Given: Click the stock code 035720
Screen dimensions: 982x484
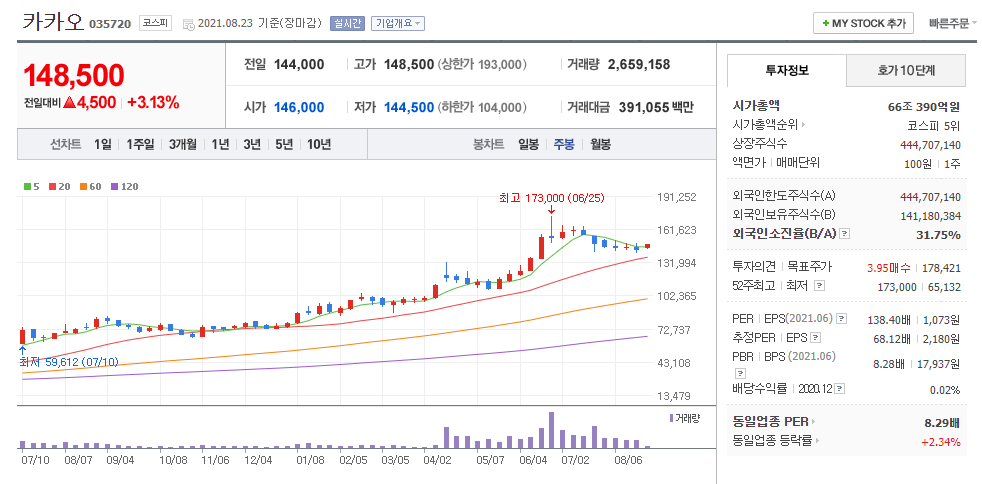Looking at the screenshot, I should click(x=110, y=24).
